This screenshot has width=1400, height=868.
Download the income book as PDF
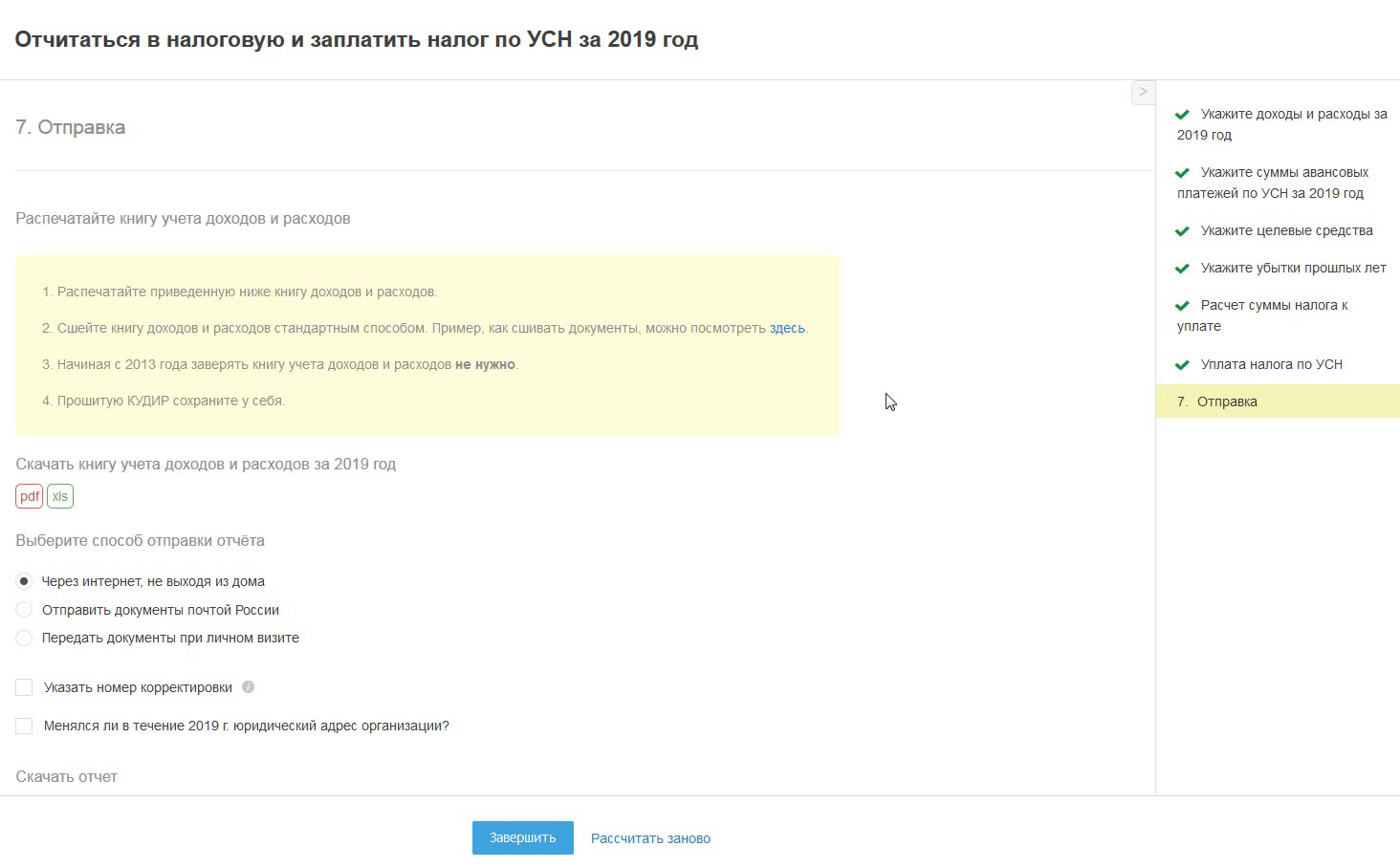coord(30,496)
